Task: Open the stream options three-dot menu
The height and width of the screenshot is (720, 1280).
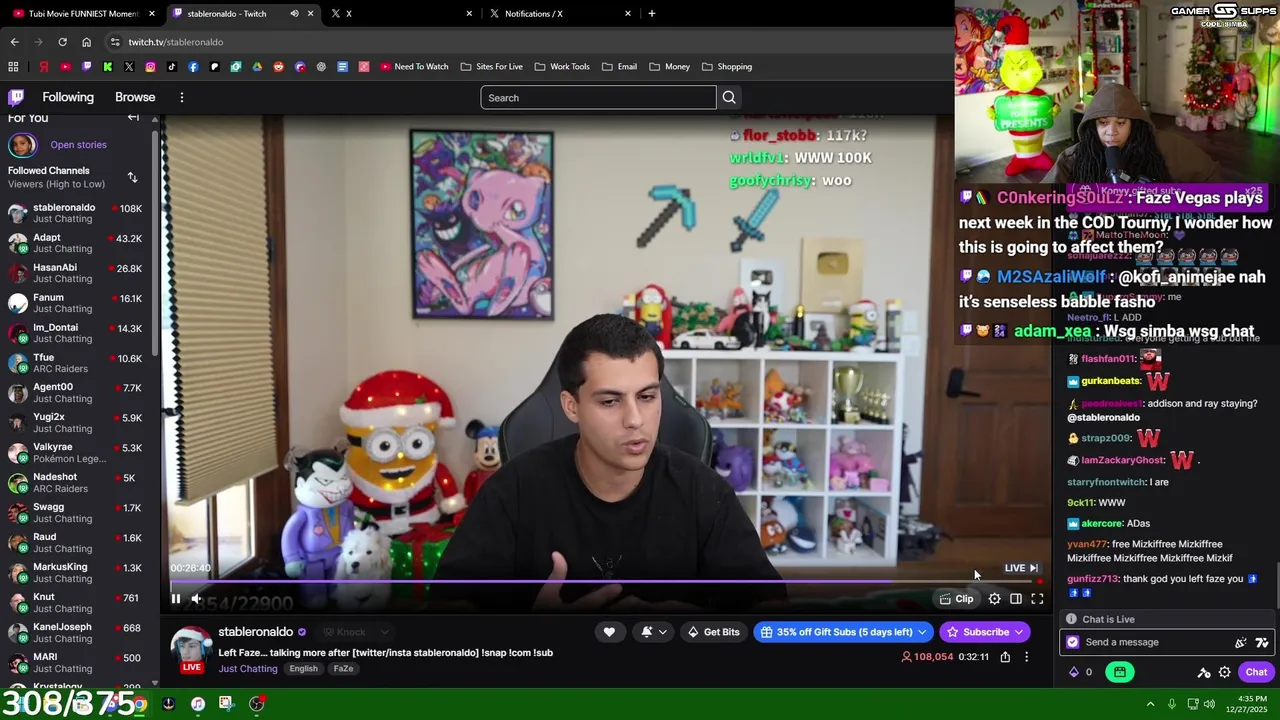Action: click(x=1026, y=657)
